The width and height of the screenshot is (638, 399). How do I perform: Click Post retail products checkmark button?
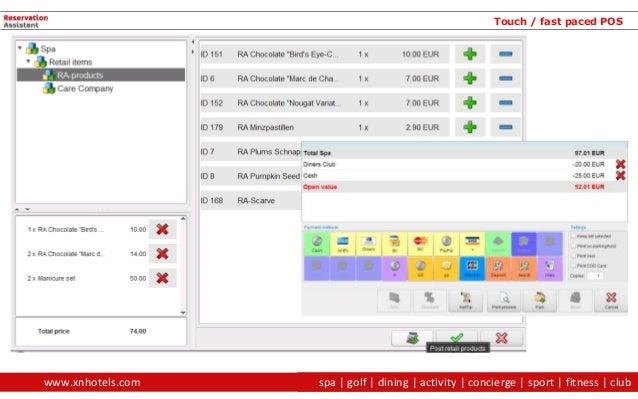tap(457, 338)
